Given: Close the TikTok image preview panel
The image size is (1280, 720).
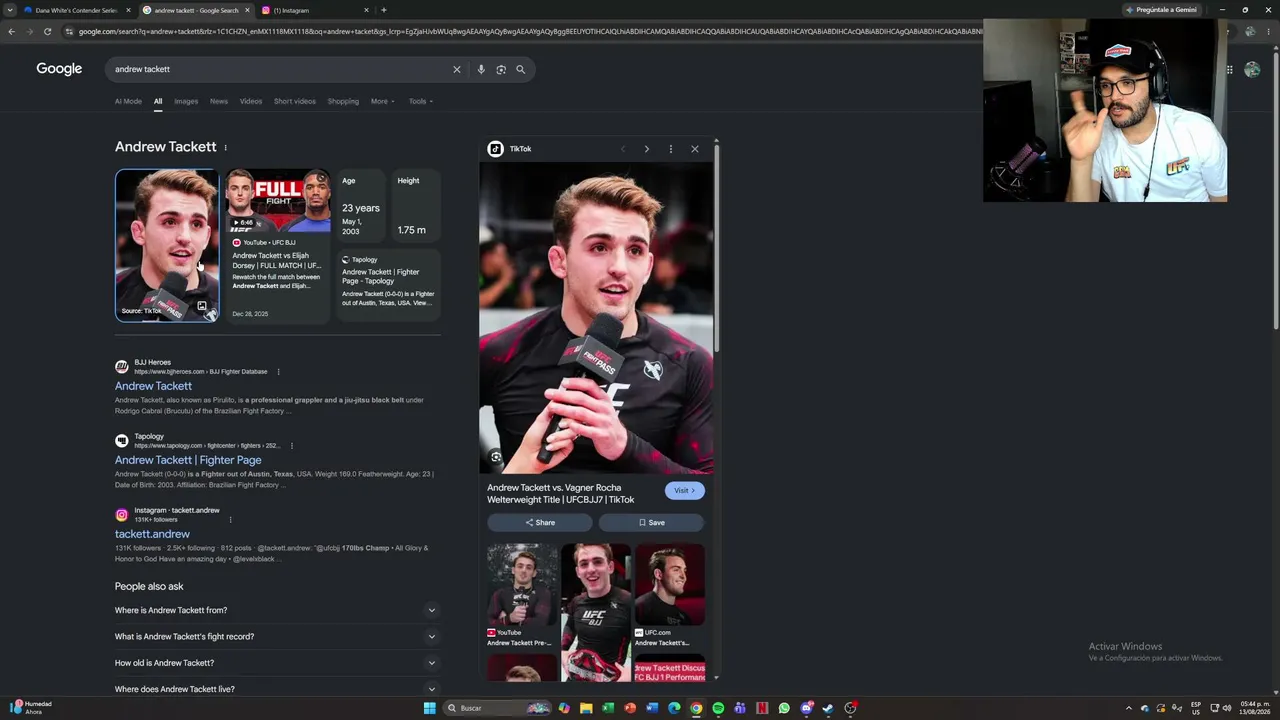Looking at the screenshot, I should coord(695,149).
